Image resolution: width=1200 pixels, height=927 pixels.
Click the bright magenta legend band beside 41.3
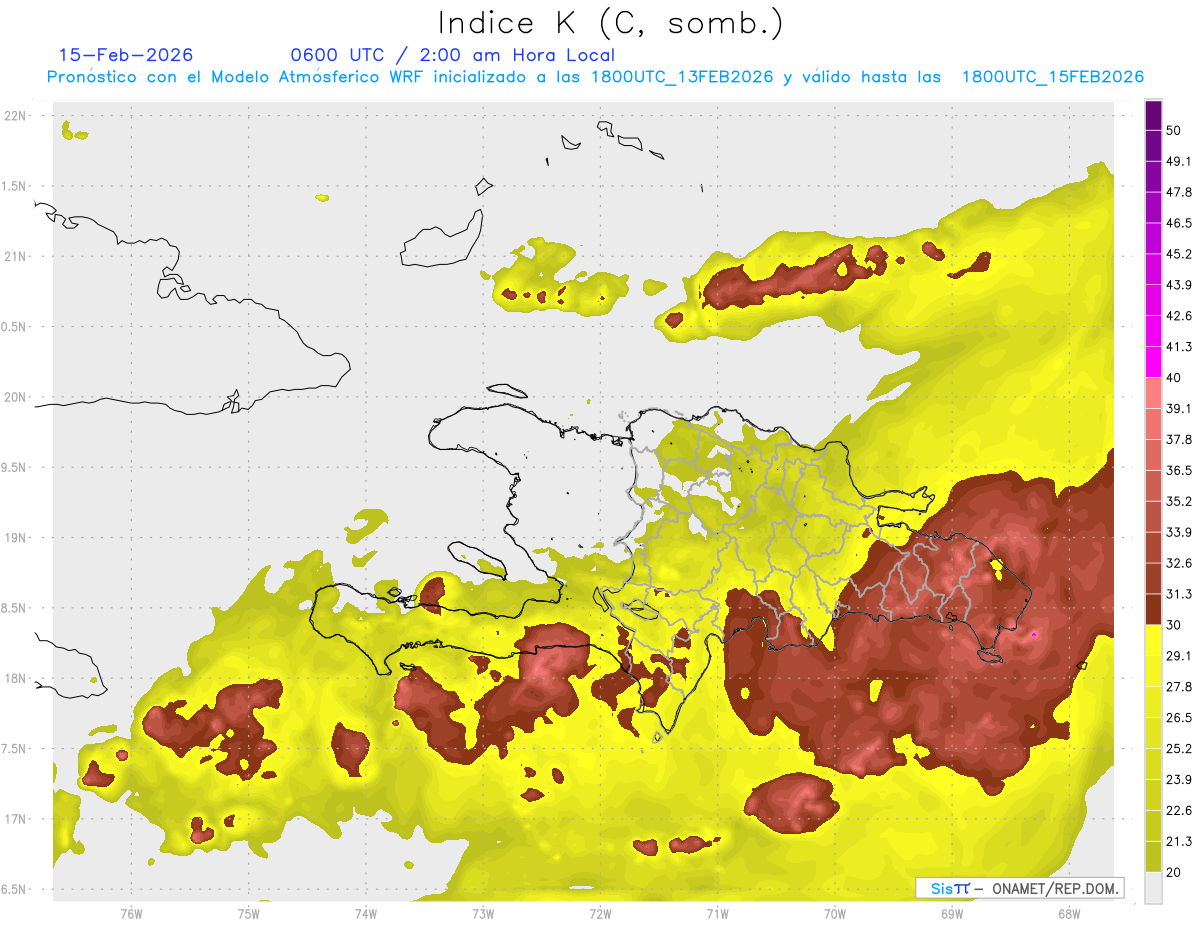click(x=1153, y=362)
